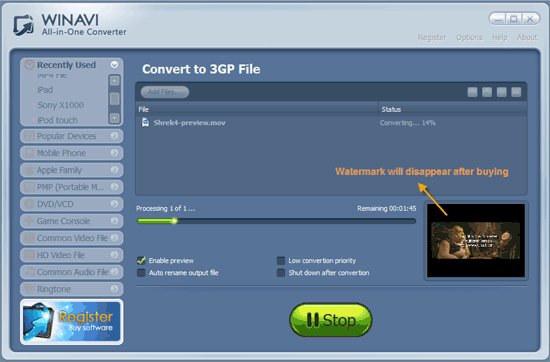Open the Ringtone category
550x362 pixels.
tap(72, 289)
